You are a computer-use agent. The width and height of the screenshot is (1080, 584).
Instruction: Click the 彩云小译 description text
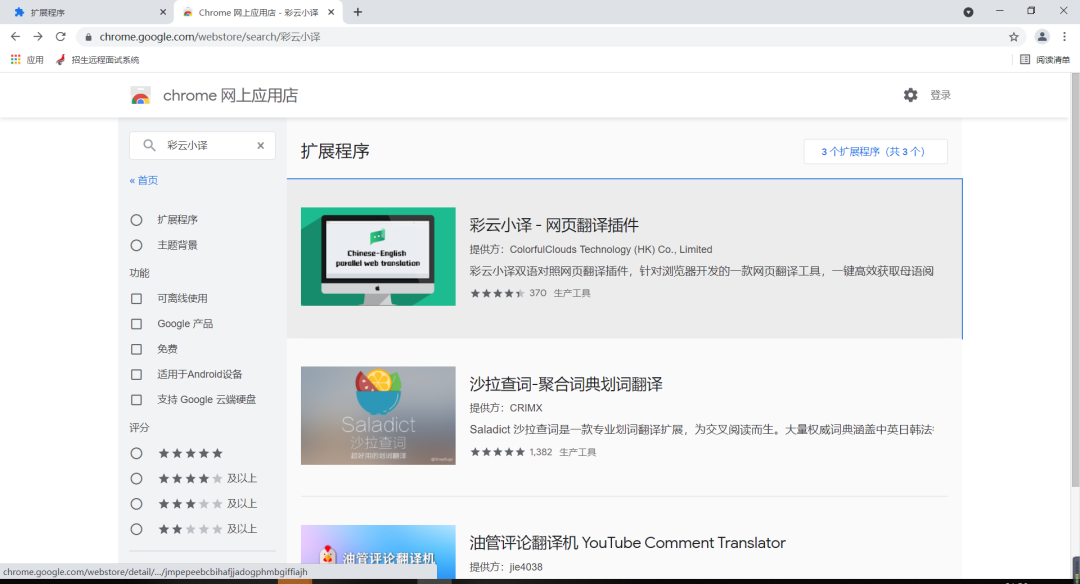[x=701, y=271]
